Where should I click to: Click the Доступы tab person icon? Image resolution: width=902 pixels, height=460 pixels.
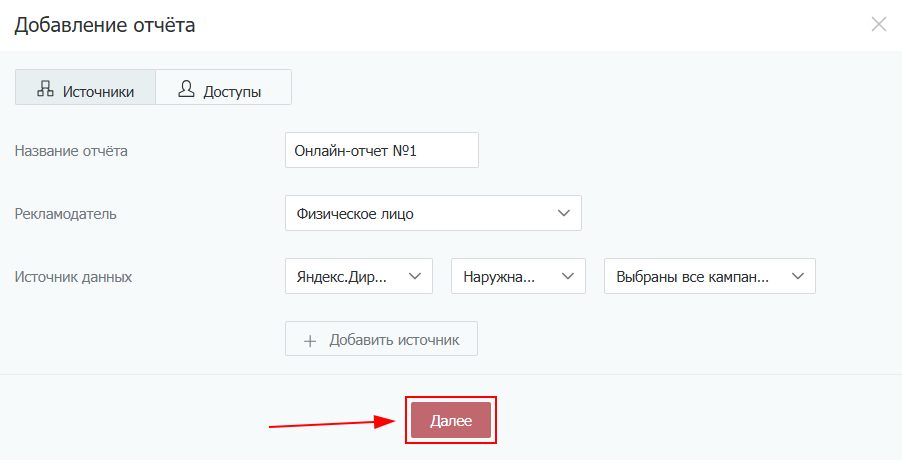coord(185,88)
